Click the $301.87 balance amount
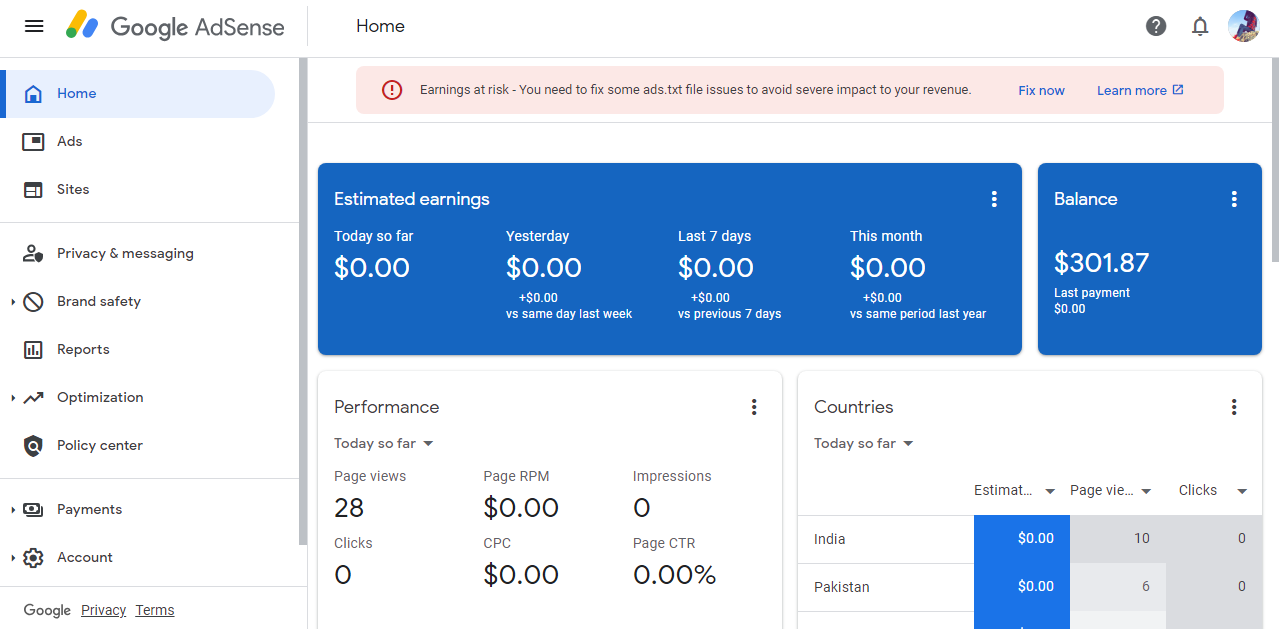 1102,262
